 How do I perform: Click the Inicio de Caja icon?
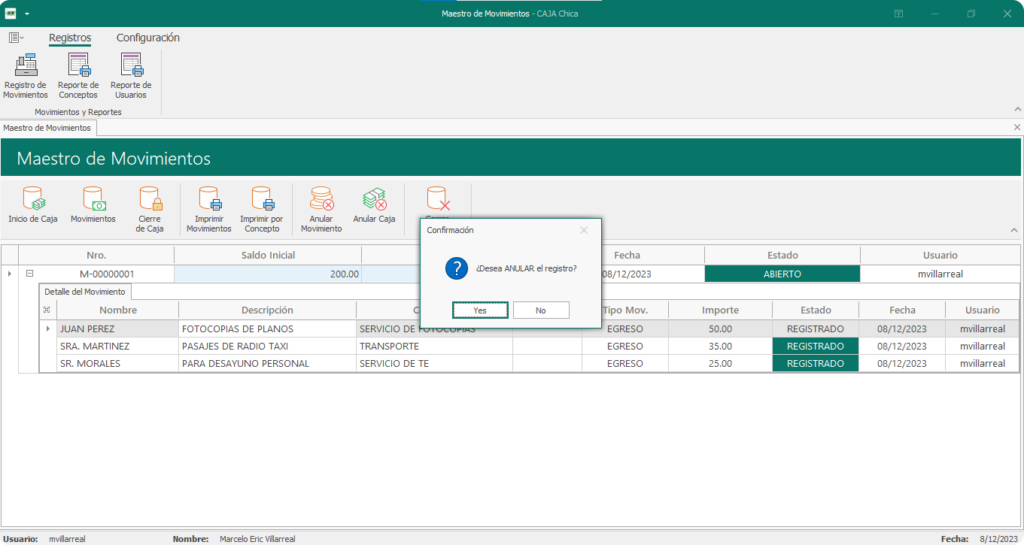coord(33,199)
